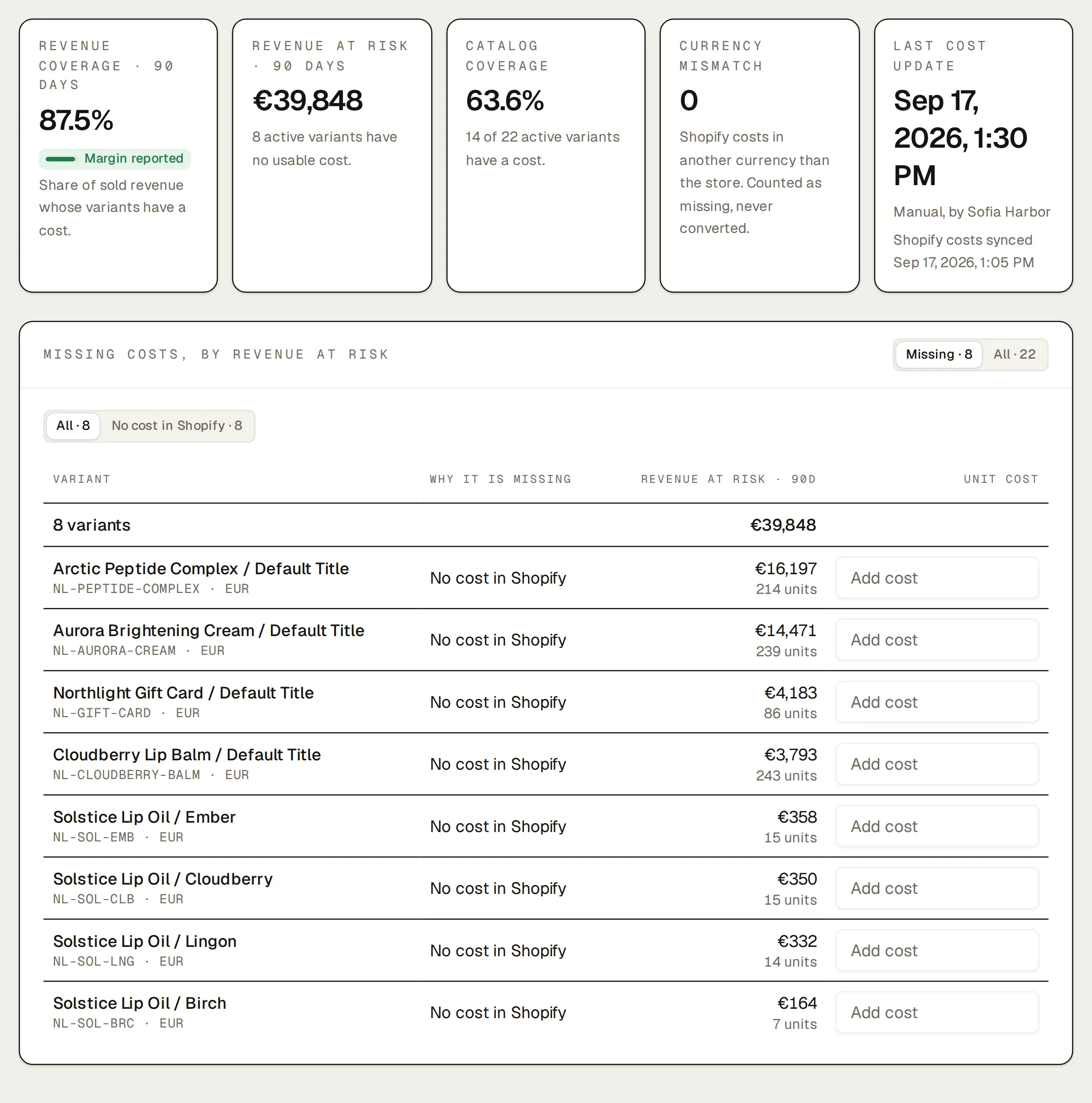
Task: Select the Arctic Peptide Complex / Default Title row
Action: click(546, 578)
